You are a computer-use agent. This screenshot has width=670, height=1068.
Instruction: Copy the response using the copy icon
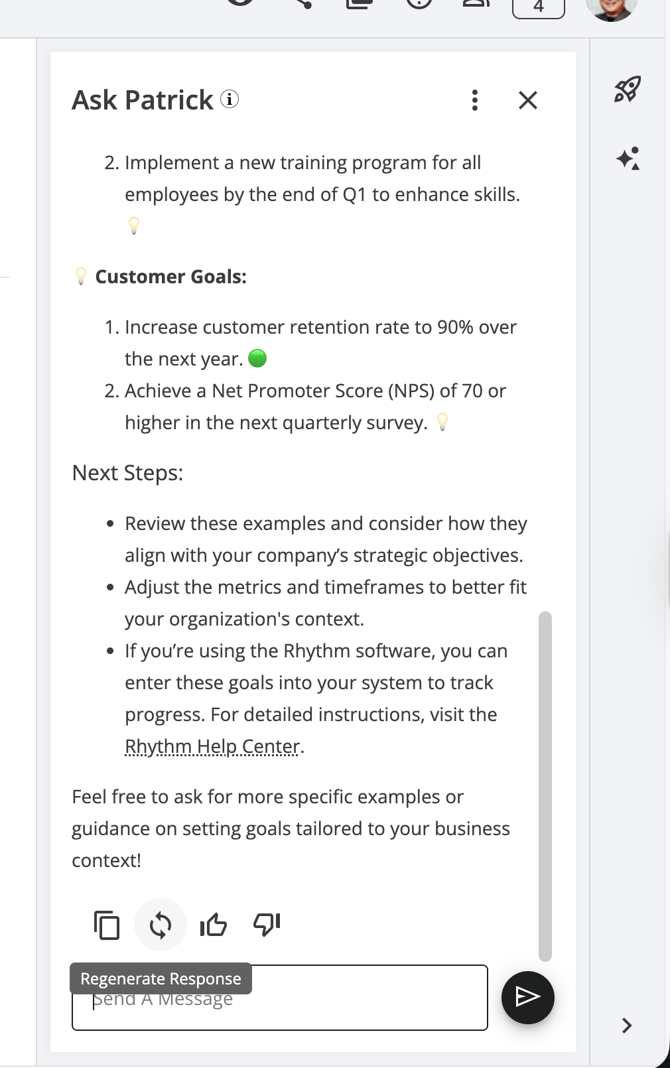107,925
